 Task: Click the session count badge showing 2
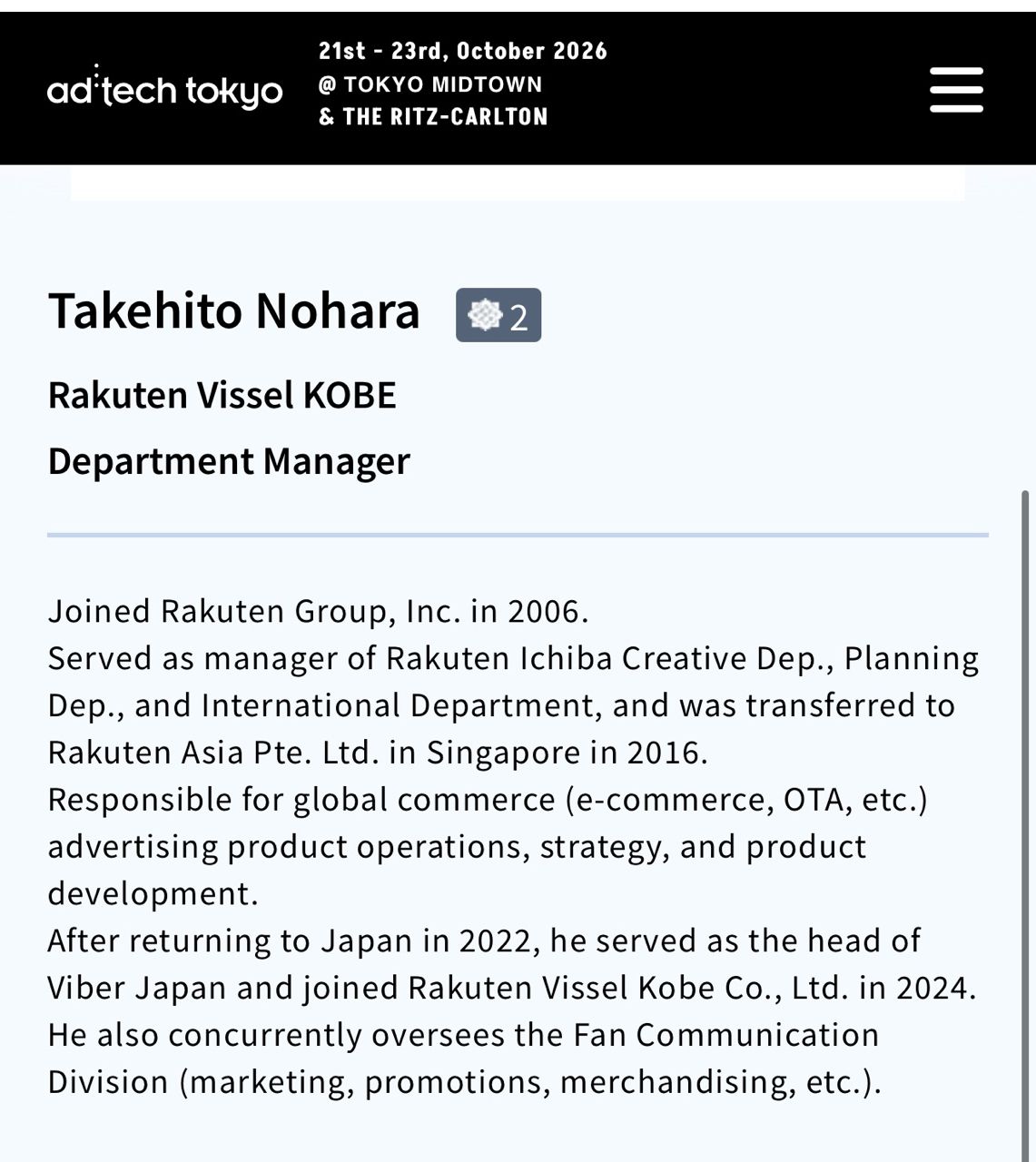(x=498, y=316)
